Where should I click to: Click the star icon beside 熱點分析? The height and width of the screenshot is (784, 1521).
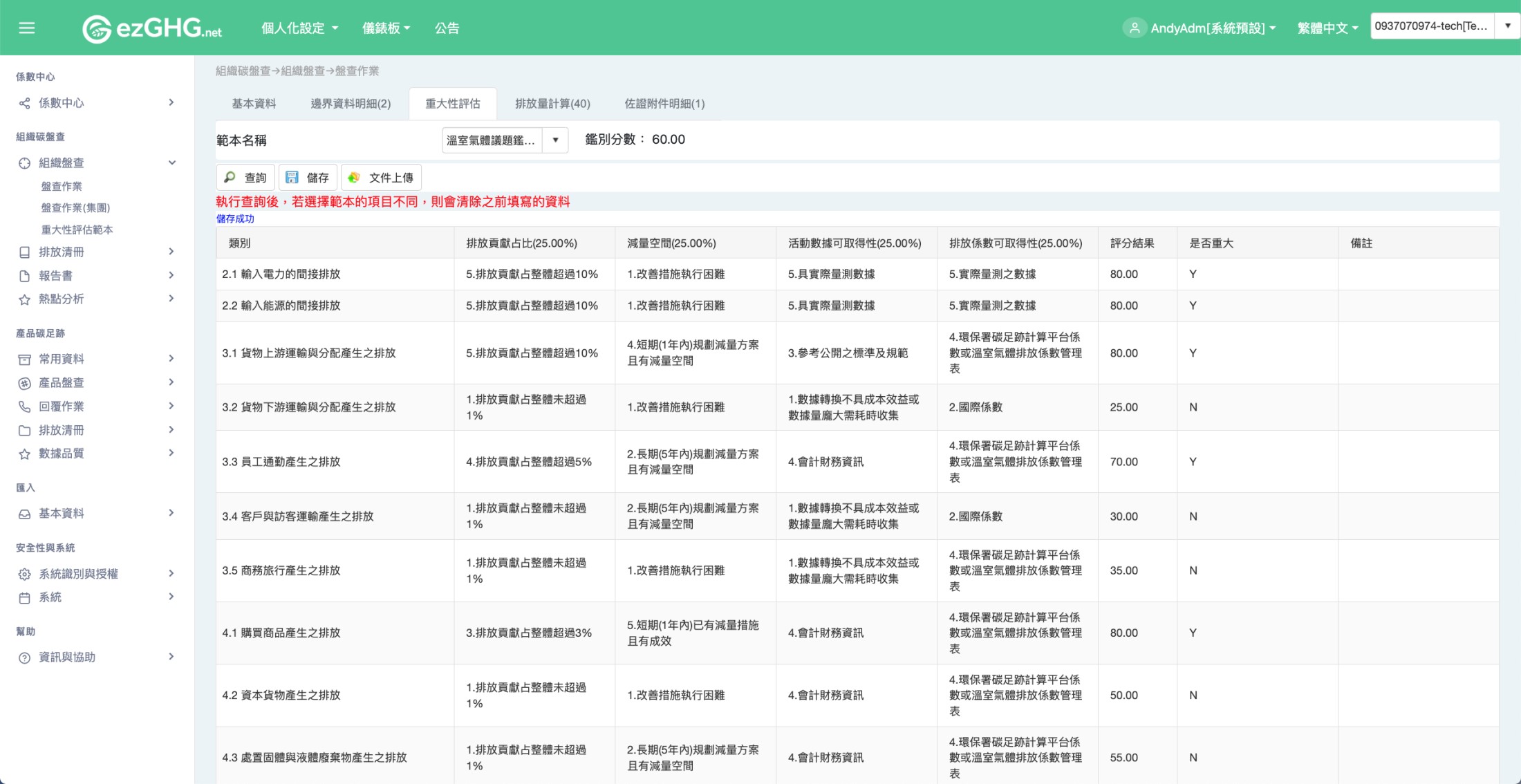[24, 299]
